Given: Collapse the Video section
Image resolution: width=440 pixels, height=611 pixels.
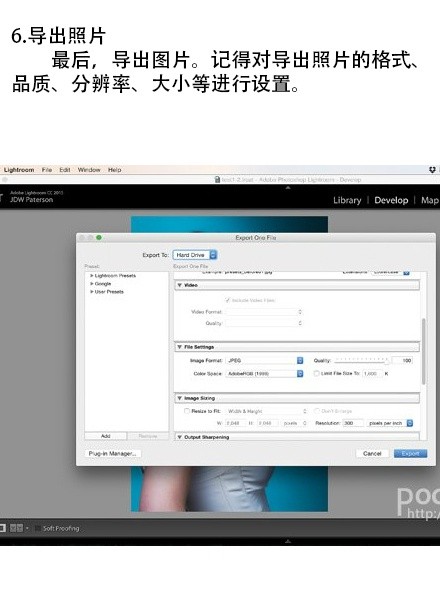Looking at the screenshot, I should point(180,285).
